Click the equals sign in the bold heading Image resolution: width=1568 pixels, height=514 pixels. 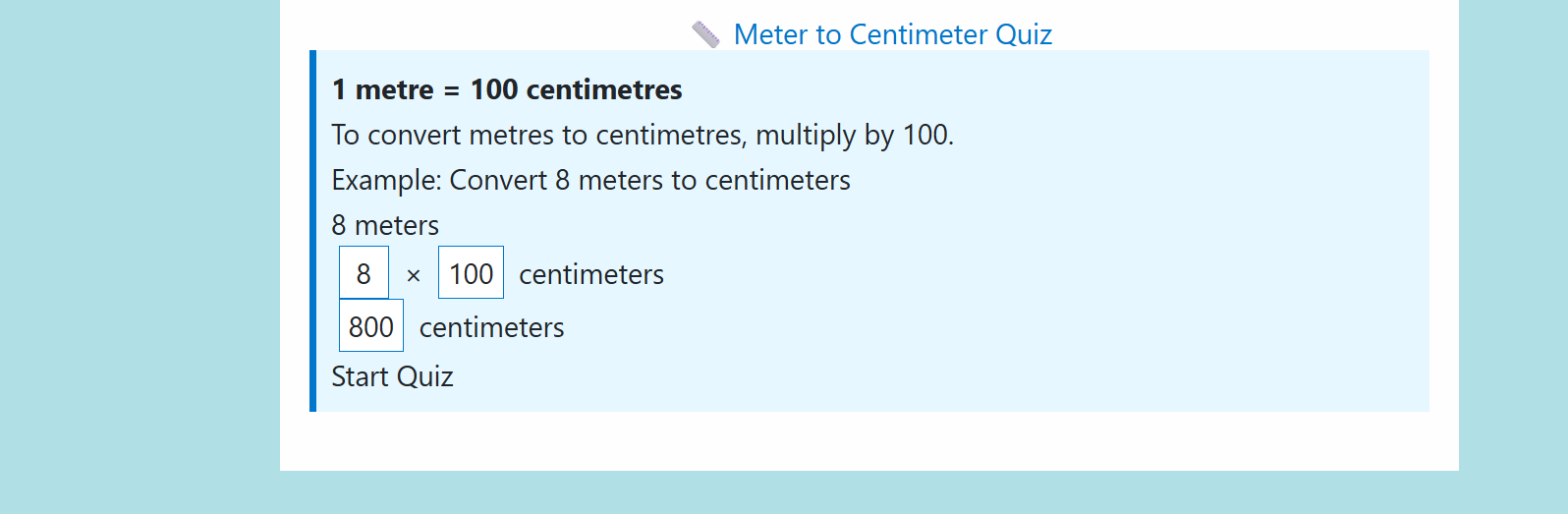point(452,90)
